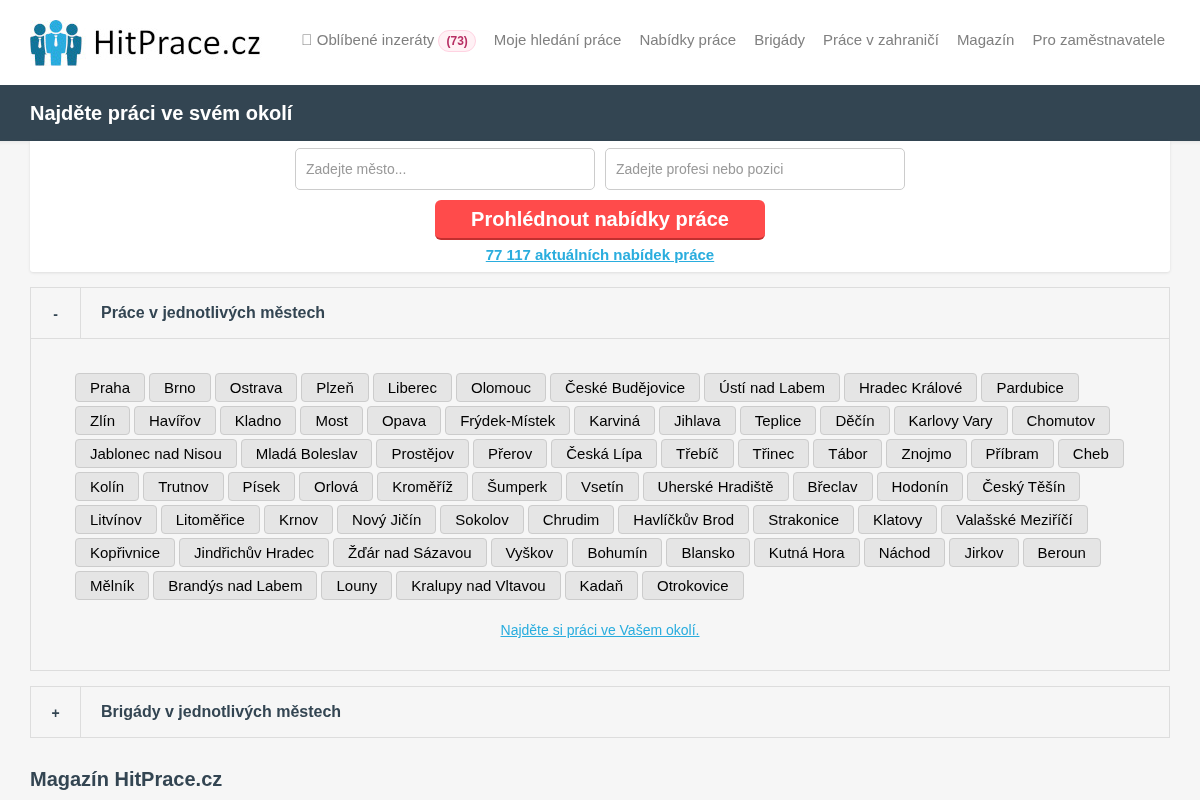The width and height of the screenshot is (1200, 800).
Task: Select the Mělník city tag
Action: pos(112,586)
